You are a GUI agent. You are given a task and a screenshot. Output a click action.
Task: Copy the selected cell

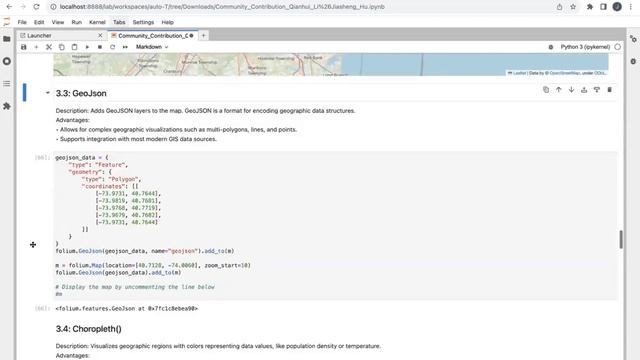point(62,47)
